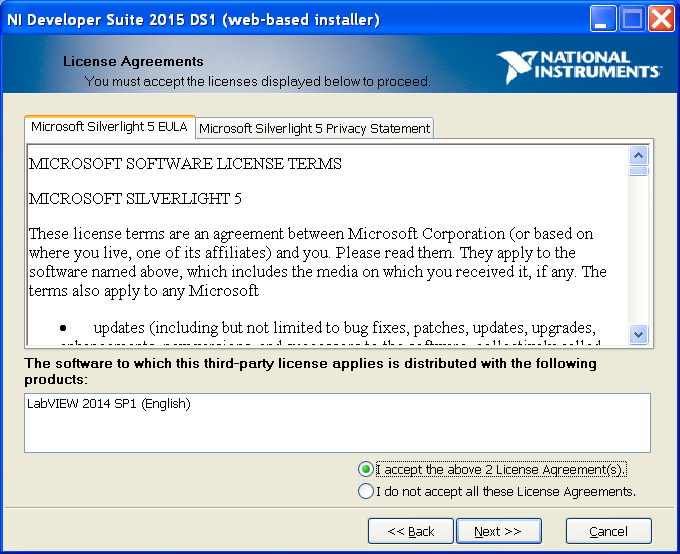Minimize the NI Developer Suite installer window

(603, 19)
